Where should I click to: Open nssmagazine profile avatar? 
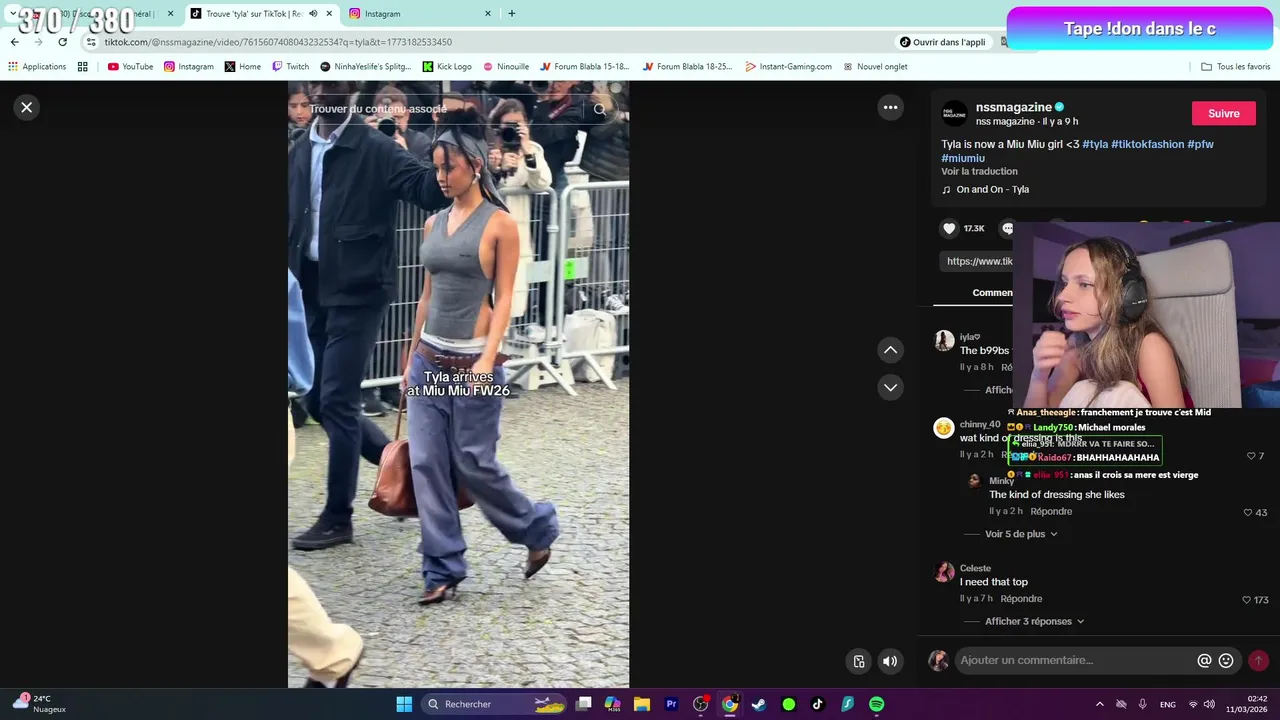955,113
